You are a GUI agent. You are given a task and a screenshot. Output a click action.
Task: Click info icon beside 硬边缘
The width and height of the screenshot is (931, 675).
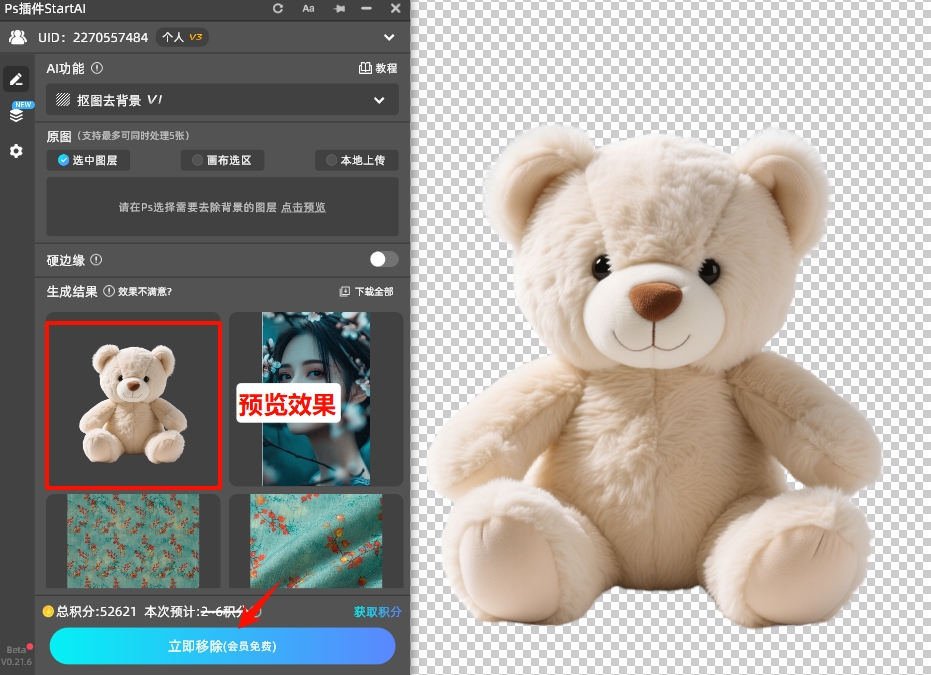point(96,260)
